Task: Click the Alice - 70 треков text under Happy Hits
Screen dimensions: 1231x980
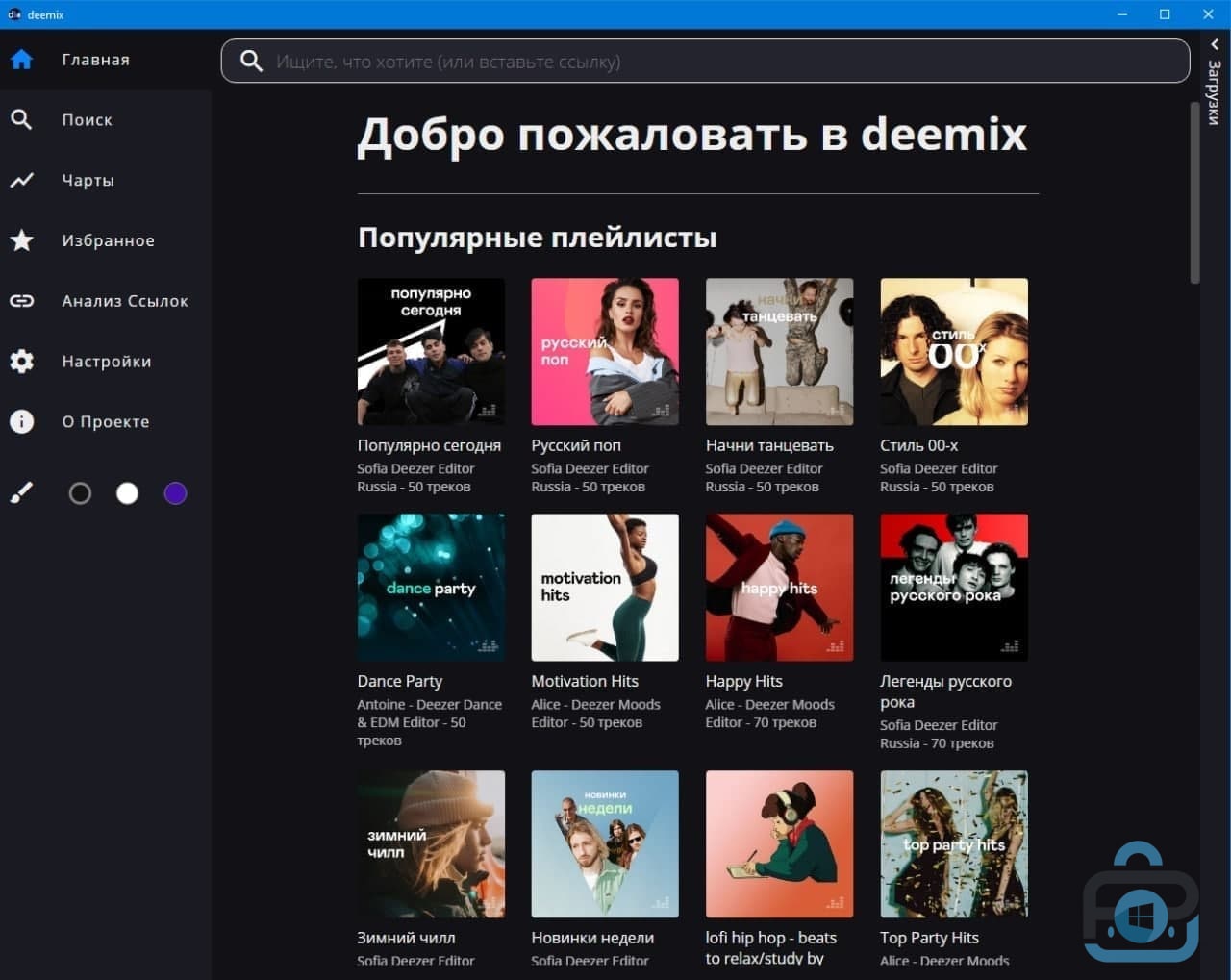Action: pyautogui.click(x=769, y=714)
